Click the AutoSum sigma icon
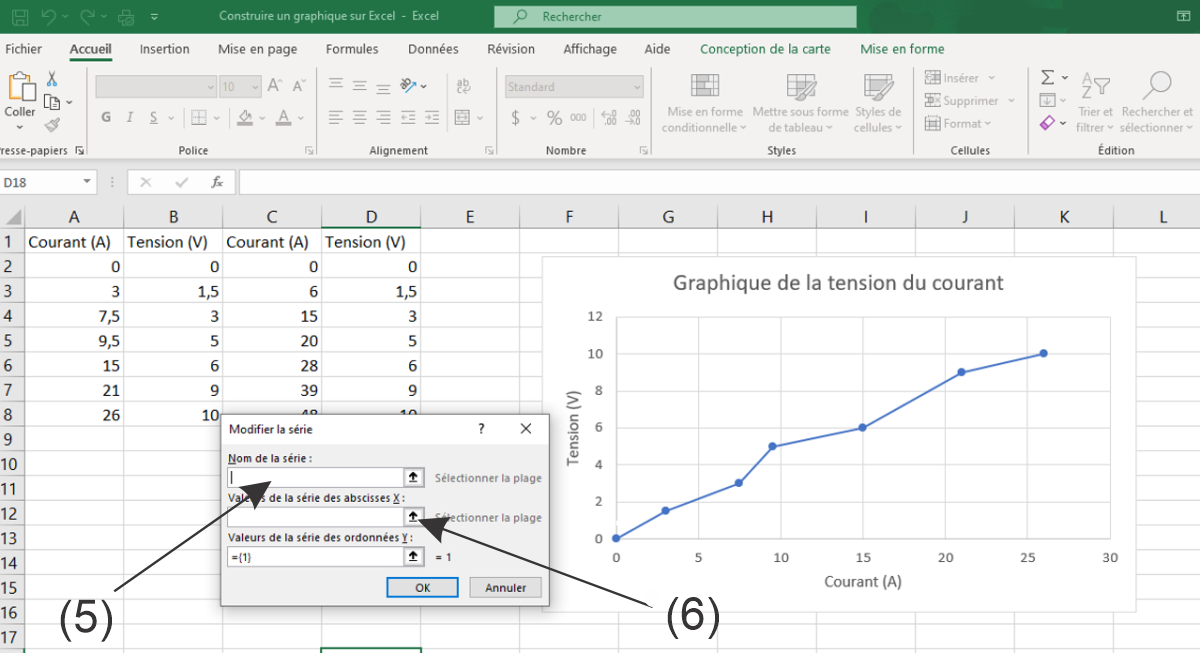 [1047, 78]
